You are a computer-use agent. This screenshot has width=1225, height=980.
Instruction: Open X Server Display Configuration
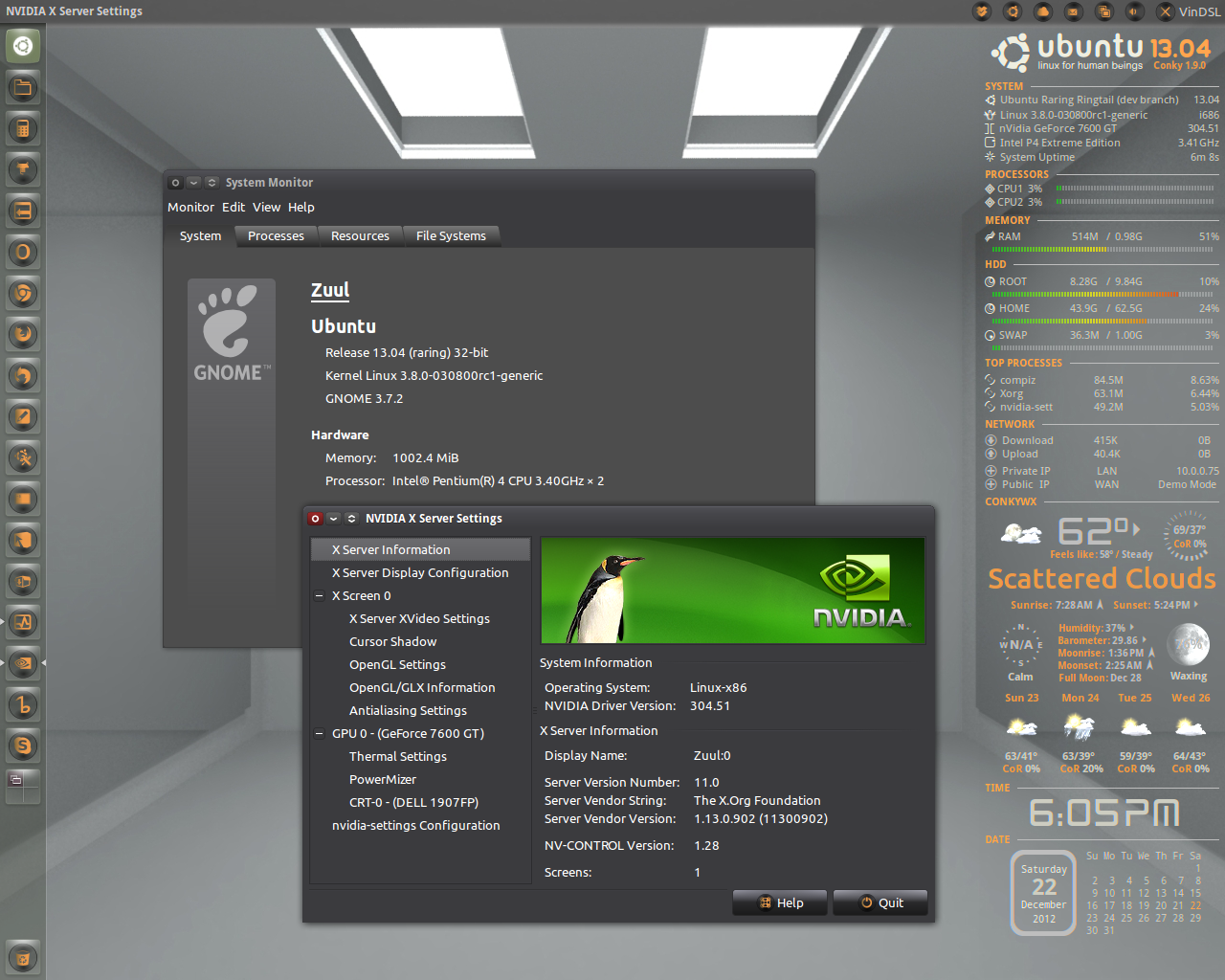(420, 572)
